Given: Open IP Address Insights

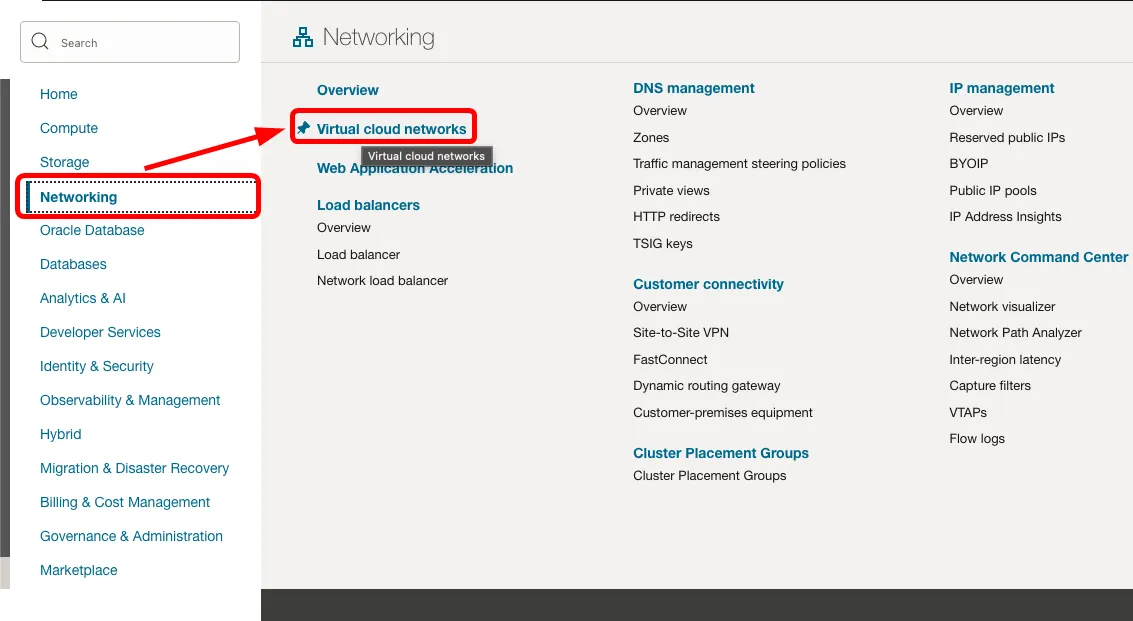Looking at the screenshot, I should pos(1005,216).
